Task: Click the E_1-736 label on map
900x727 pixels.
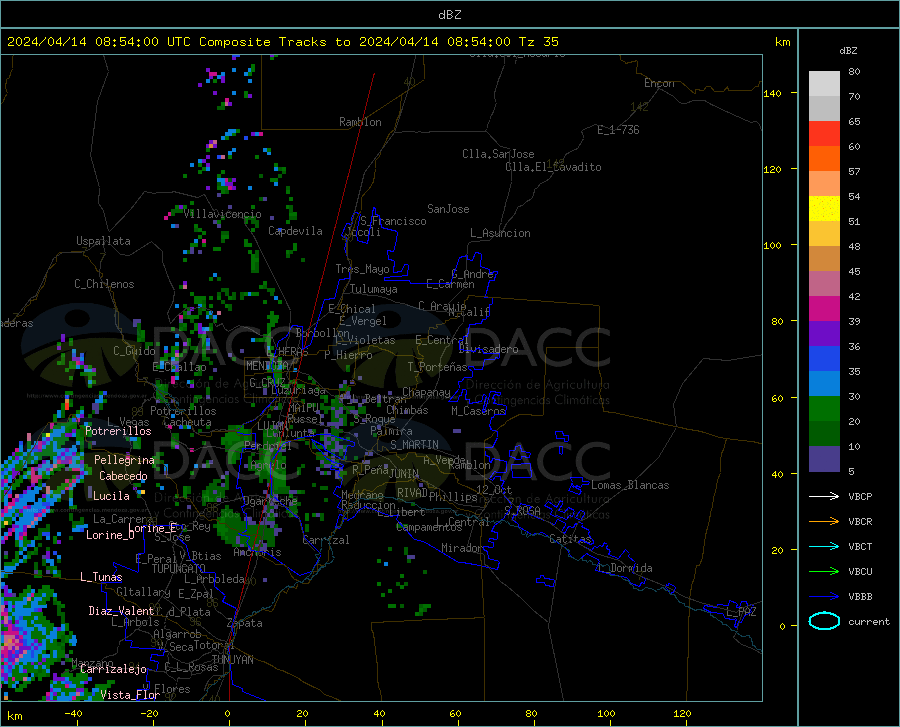Action: (618, 130)
